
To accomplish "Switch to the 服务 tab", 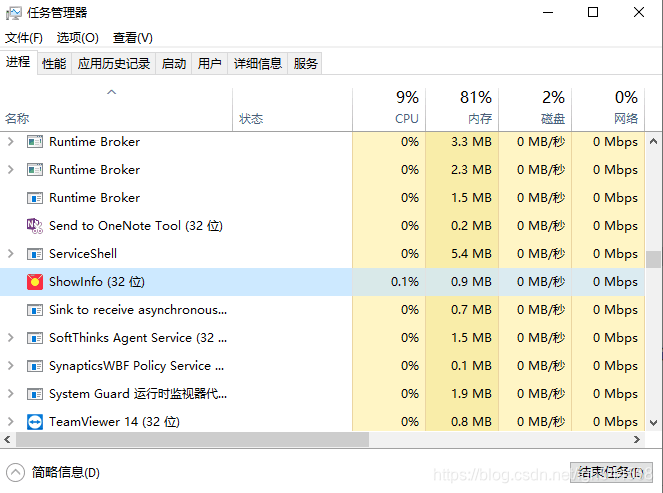I will click(305, 63).
